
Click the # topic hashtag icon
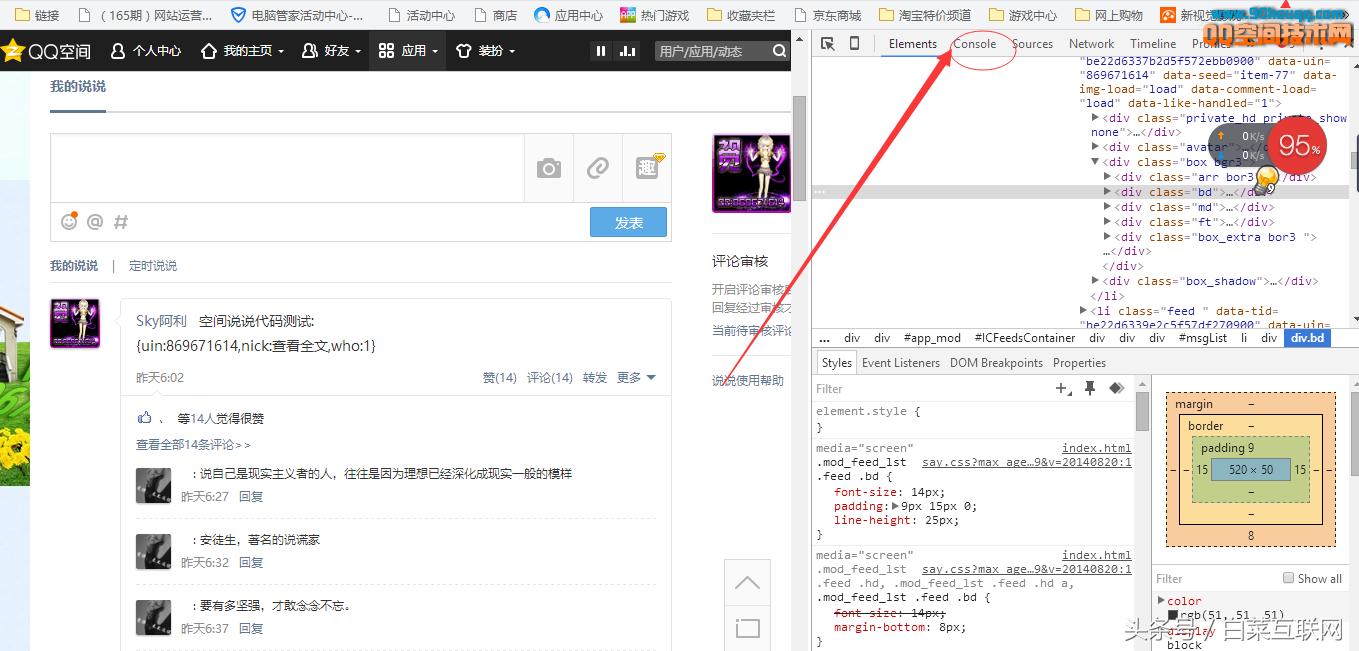pos(121,222)
